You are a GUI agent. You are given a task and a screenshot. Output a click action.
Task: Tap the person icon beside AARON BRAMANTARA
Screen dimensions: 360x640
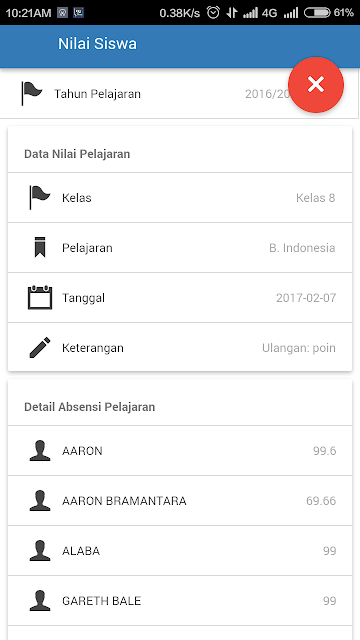coord(40,500)
